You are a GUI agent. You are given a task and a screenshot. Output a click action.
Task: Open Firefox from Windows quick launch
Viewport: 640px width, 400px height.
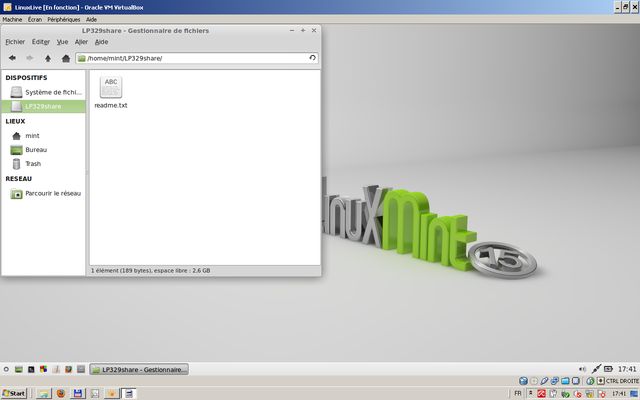(61, 393)
